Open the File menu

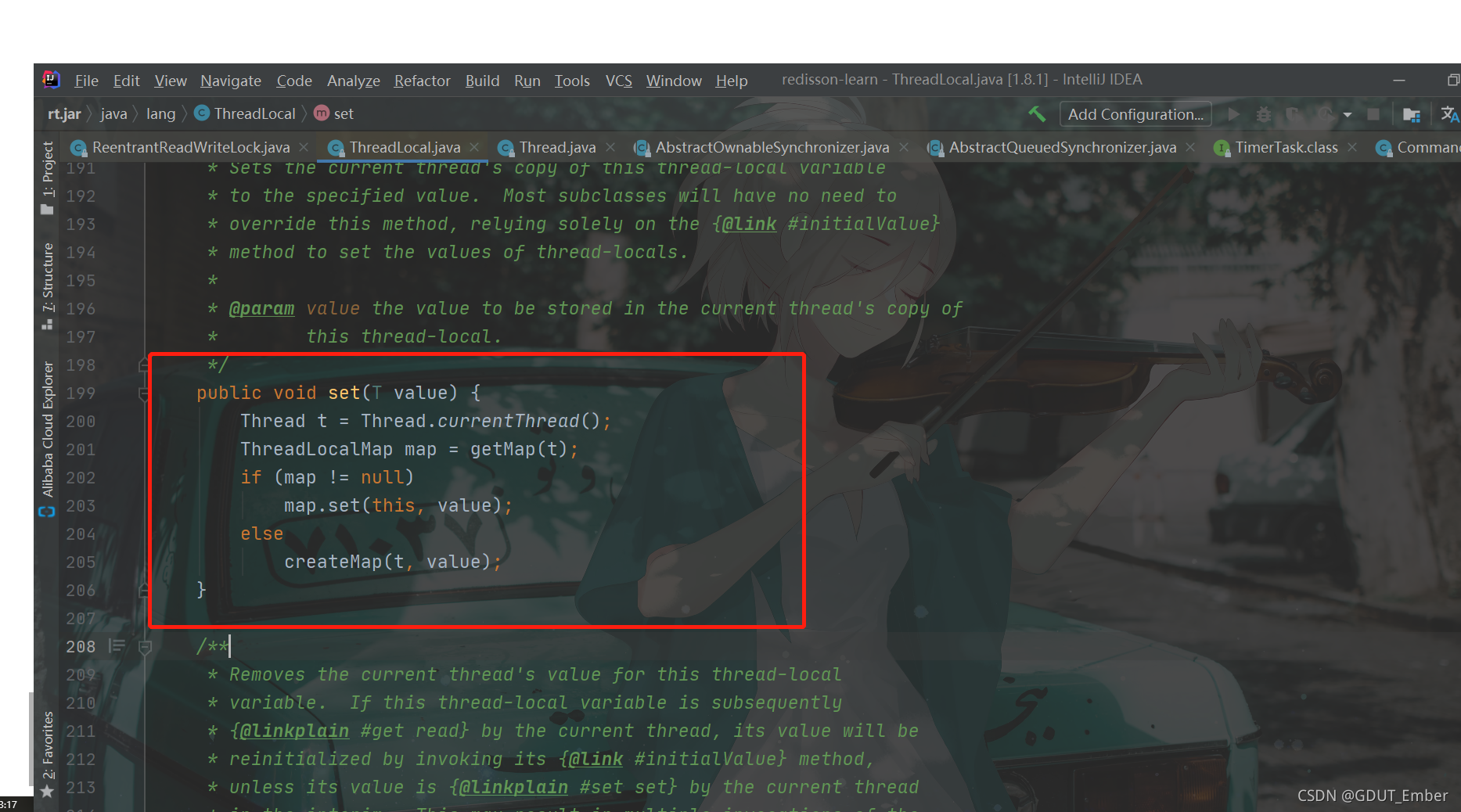pos(86,81)
